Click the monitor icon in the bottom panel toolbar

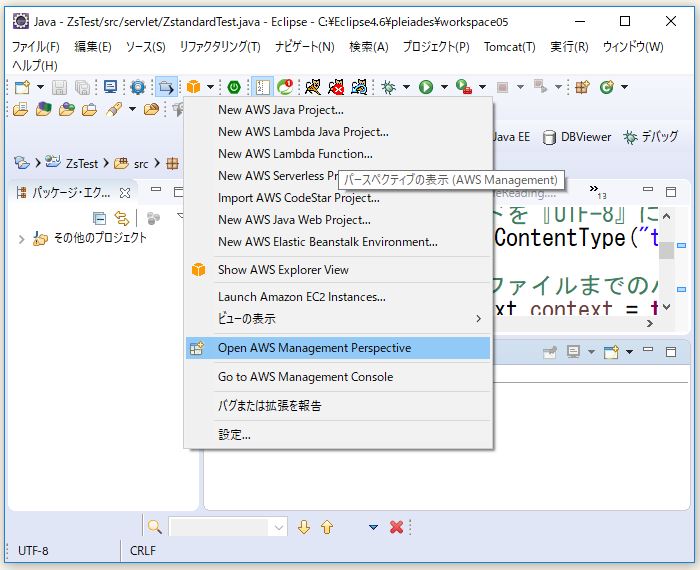pyautogui.click(x=573, y=352)
